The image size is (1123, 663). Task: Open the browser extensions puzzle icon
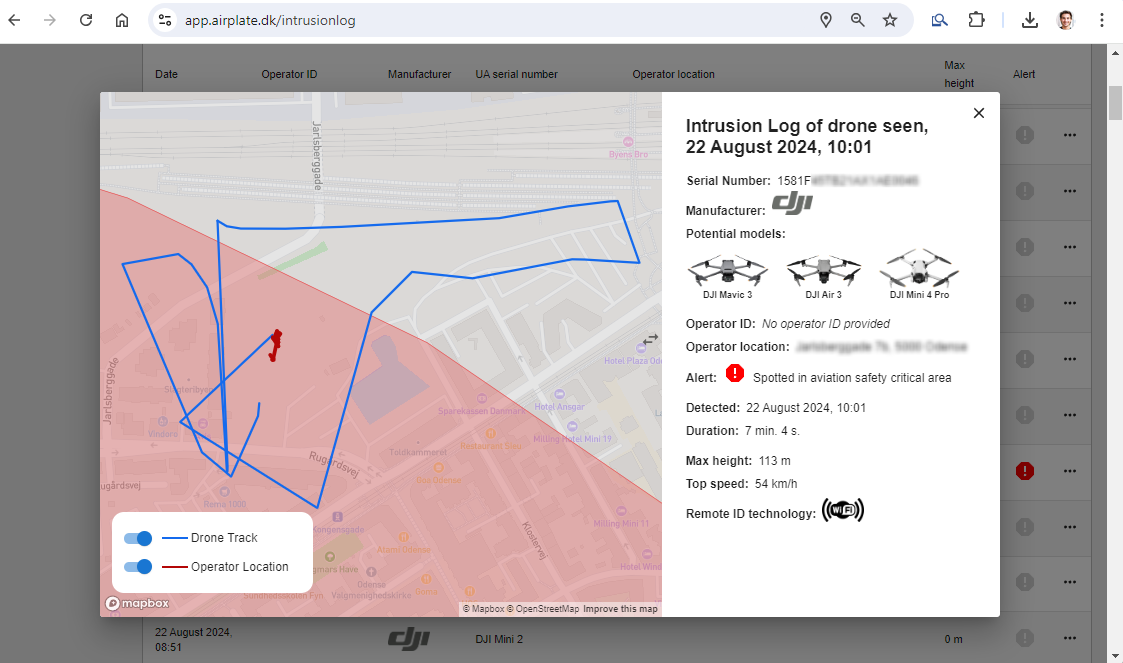976,20
